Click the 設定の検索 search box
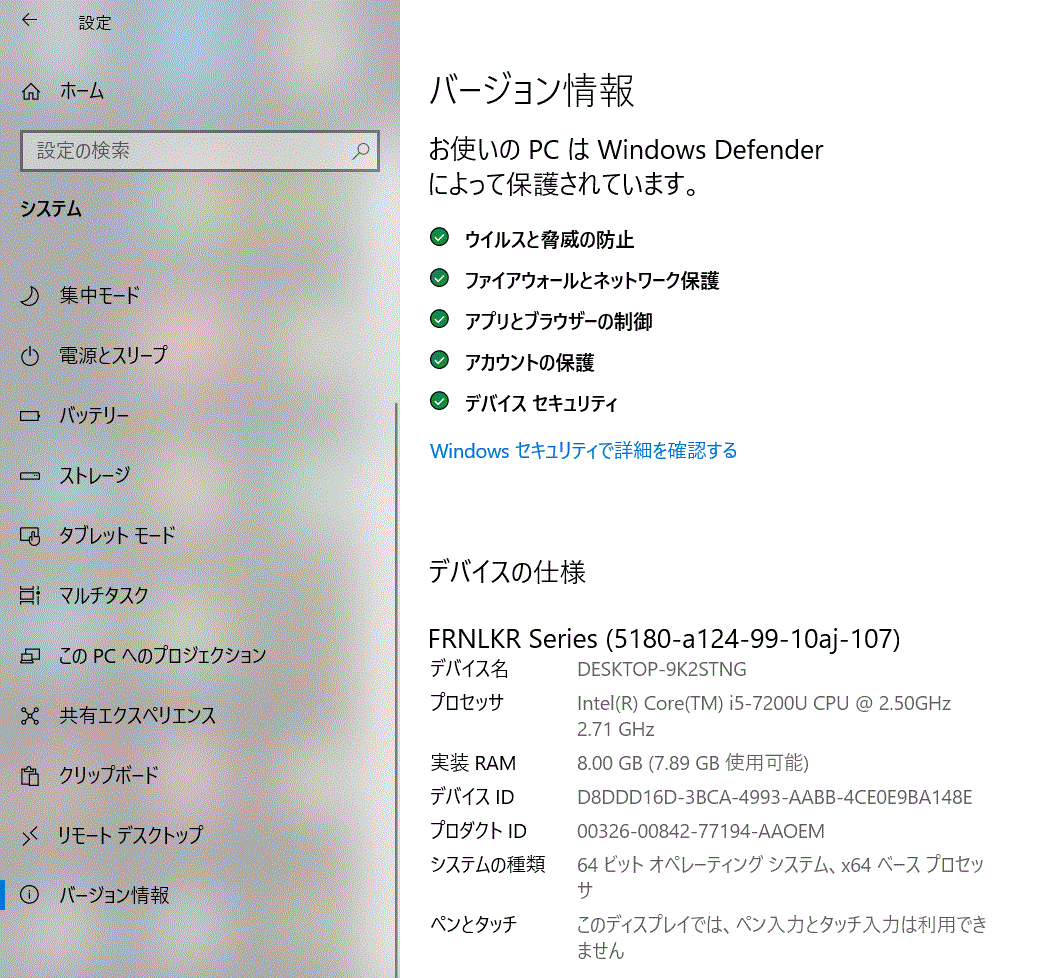This screenshot has width=1054, height=978. point(200,151)
